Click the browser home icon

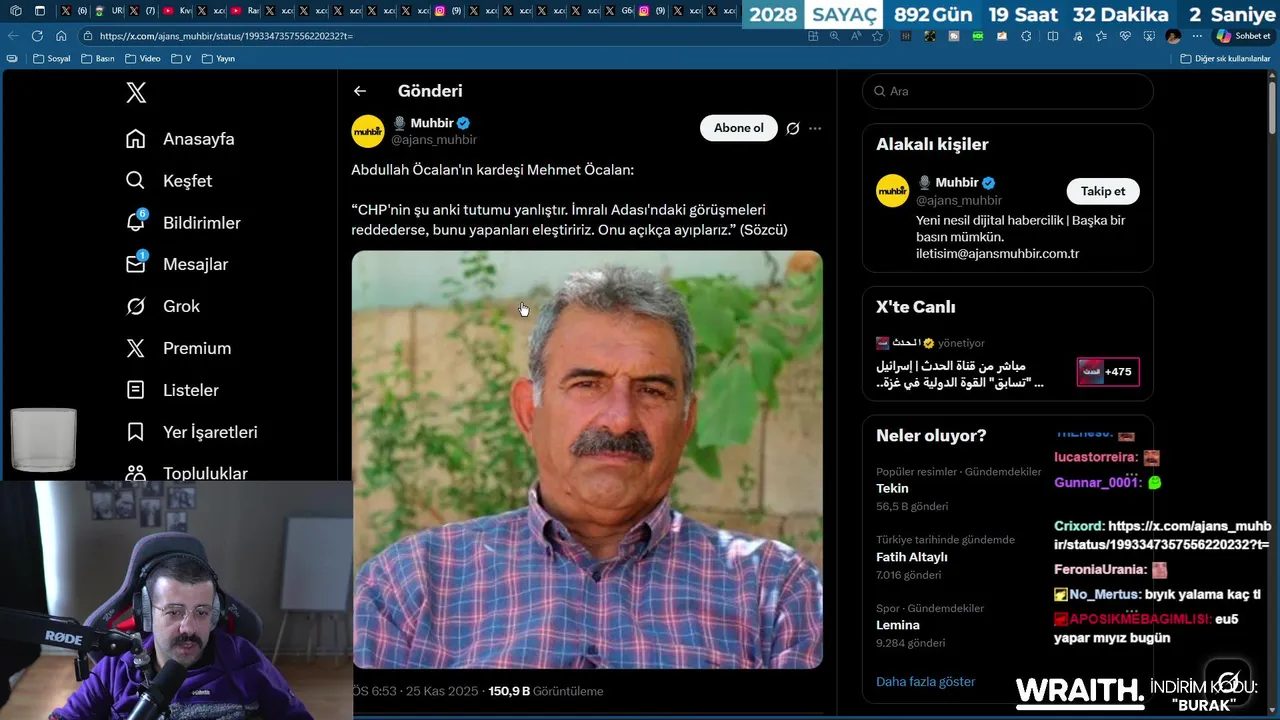[61, 36]
